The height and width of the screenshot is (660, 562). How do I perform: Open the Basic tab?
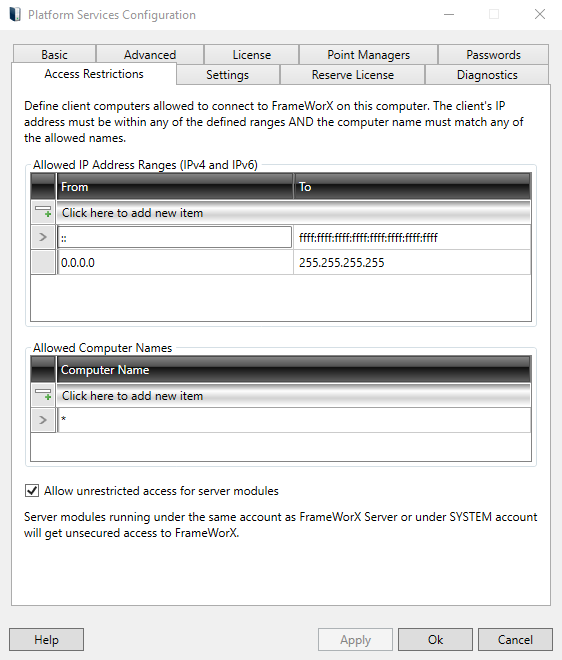point(54,54)
